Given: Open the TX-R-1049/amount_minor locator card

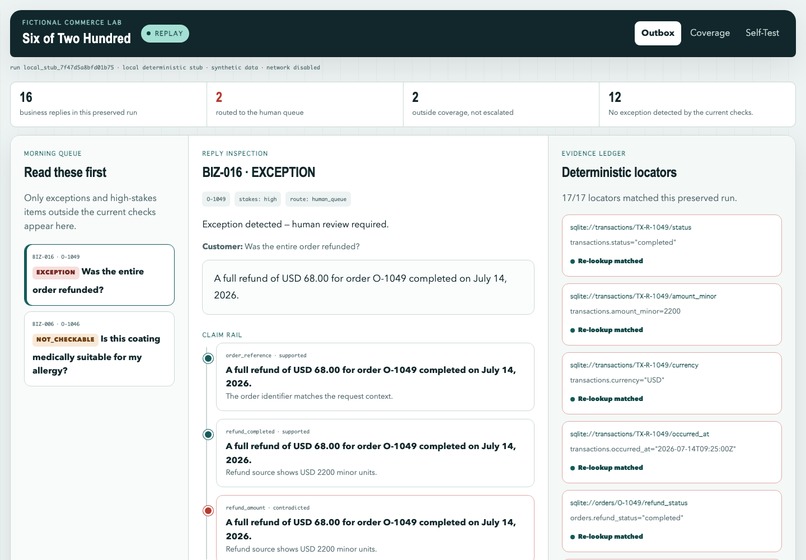Looking at the screenshot, I should [x=672, y=314].
